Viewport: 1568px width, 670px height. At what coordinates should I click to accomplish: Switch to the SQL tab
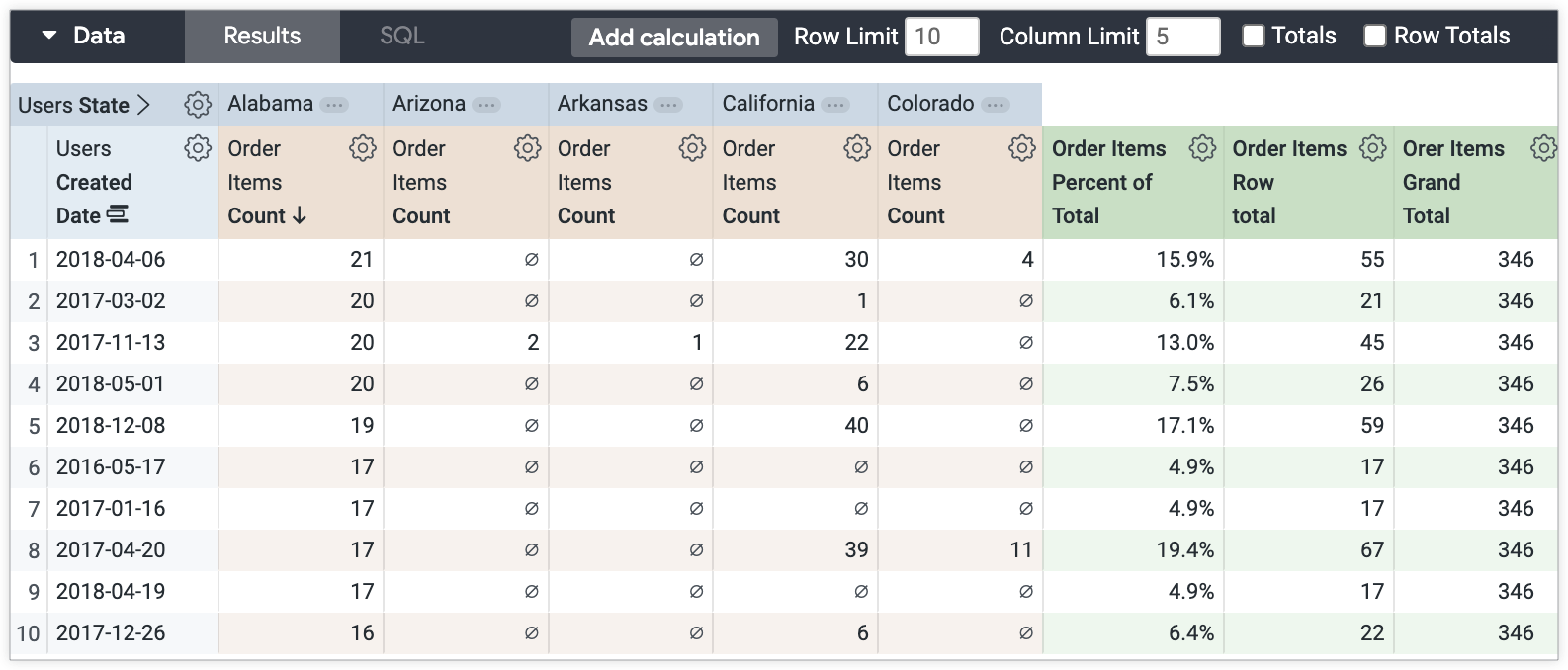(401, 37)
